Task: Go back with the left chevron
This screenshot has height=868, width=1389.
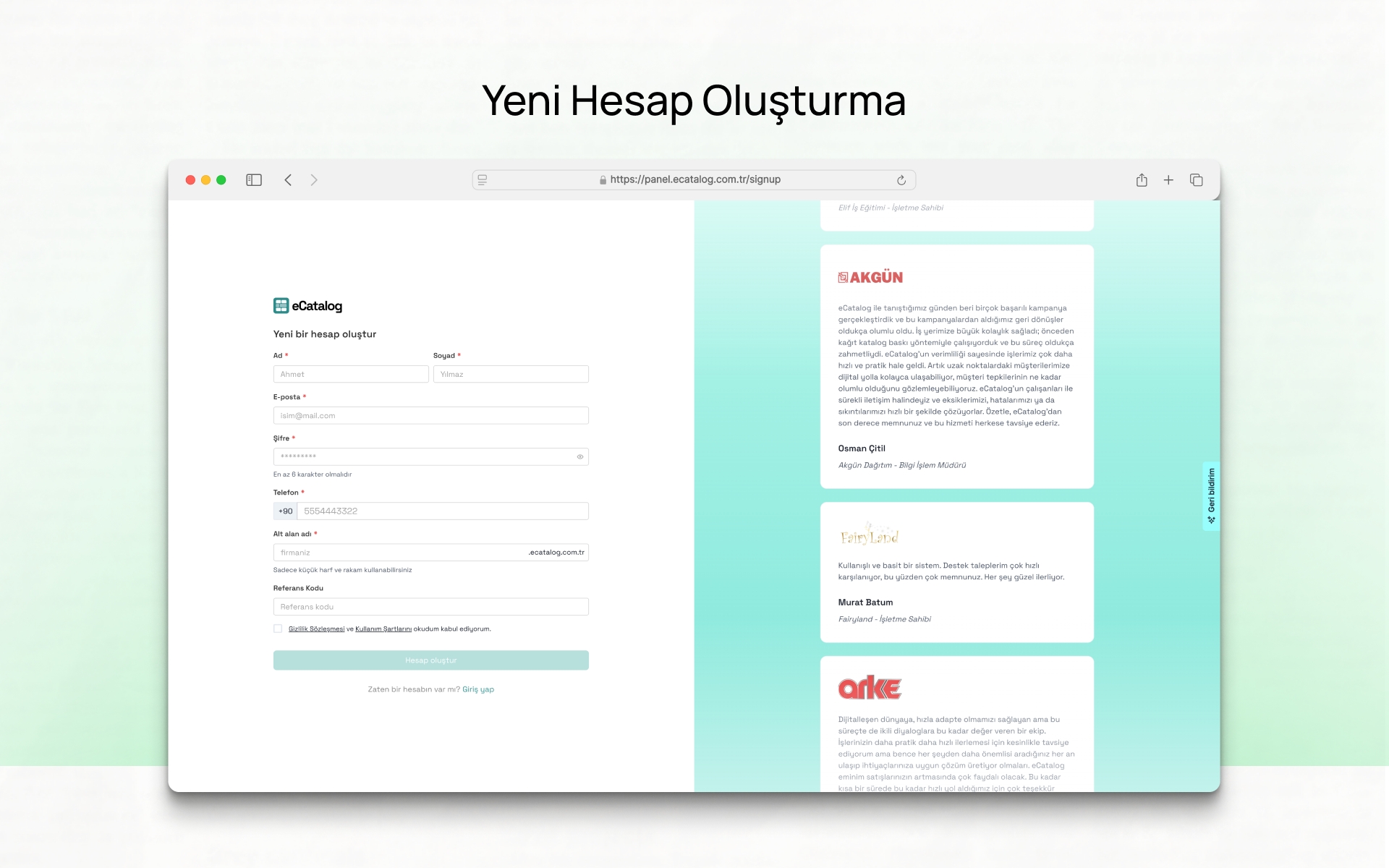Action: pyautogui.click(x=288, y=180)
